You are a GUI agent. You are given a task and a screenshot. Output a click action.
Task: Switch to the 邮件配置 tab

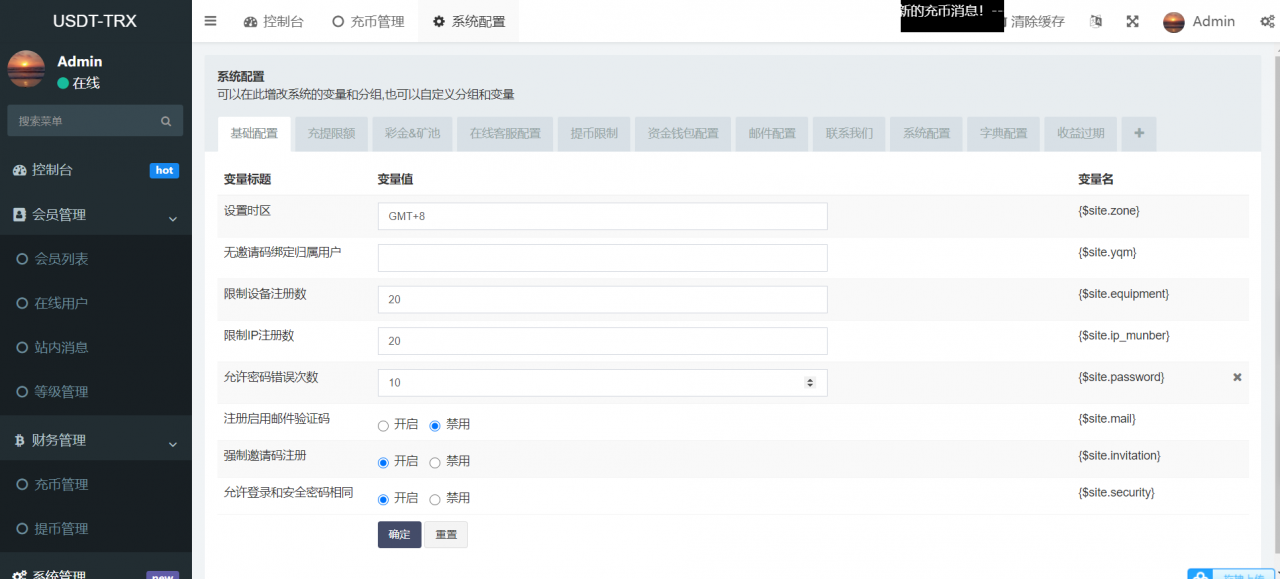tap(771, 132)
